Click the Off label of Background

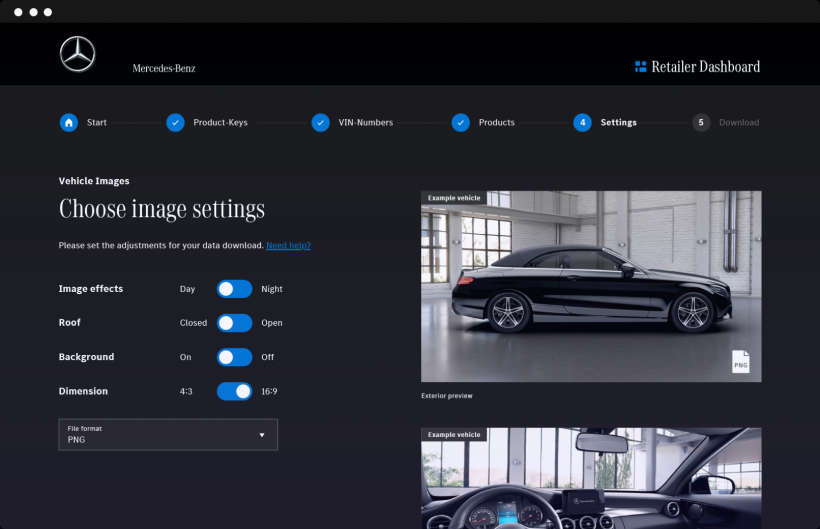(267, 357)
